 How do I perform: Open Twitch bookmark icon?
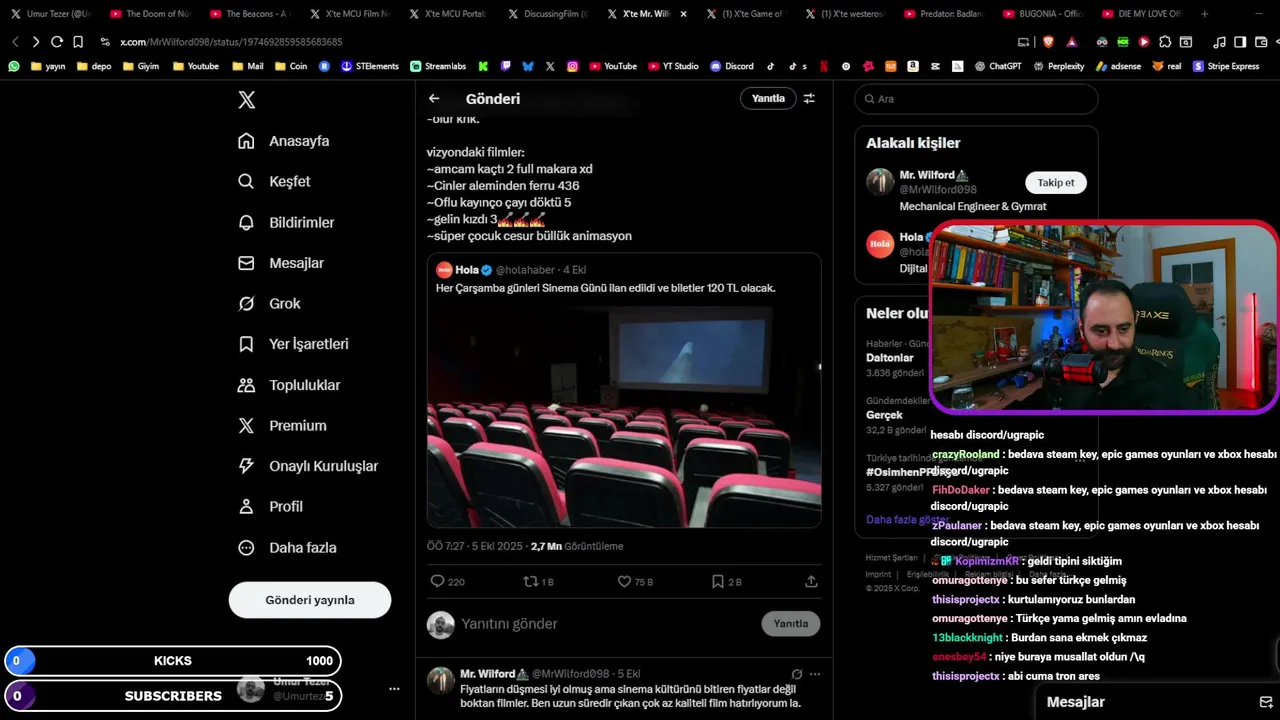coord(505,66)
